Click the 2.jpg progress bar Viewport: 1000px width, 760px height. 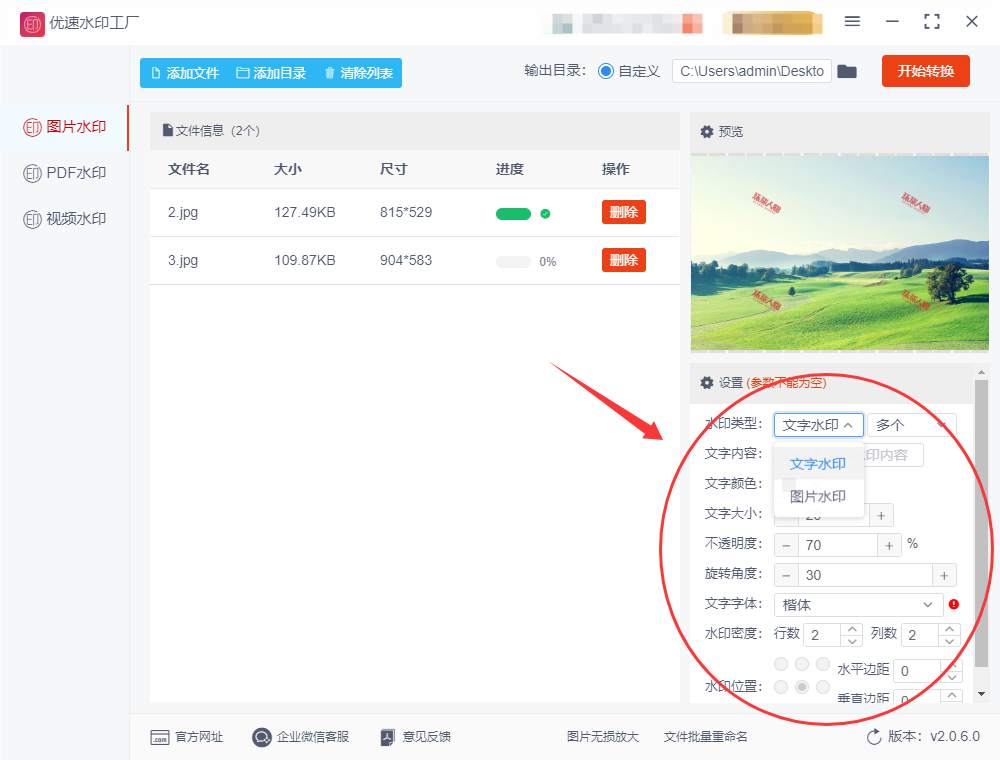pyautogui.click(x=513, y=214)
